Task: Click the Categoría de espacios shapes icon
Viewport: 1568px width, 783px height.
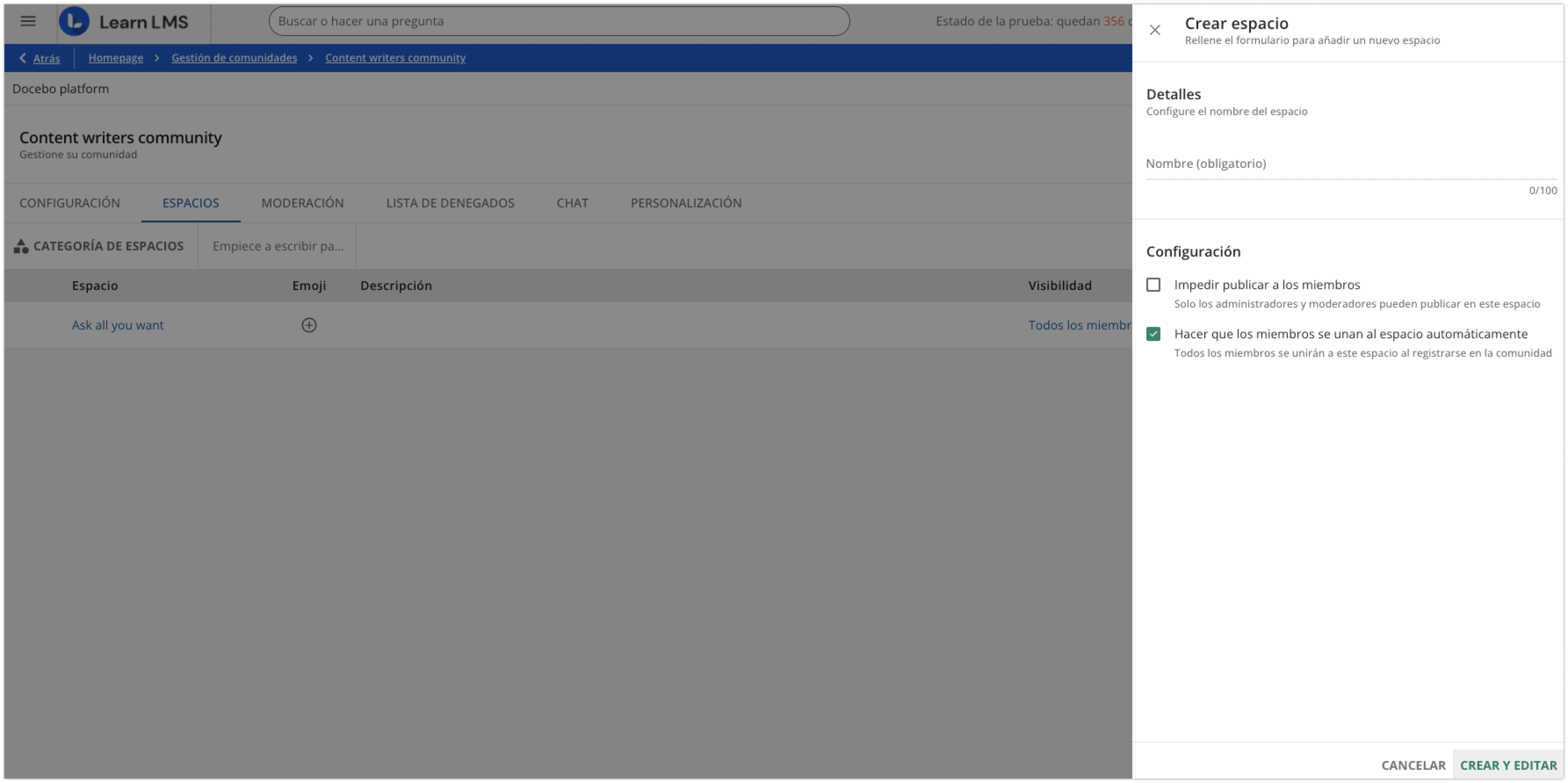Action: [22, 246]
